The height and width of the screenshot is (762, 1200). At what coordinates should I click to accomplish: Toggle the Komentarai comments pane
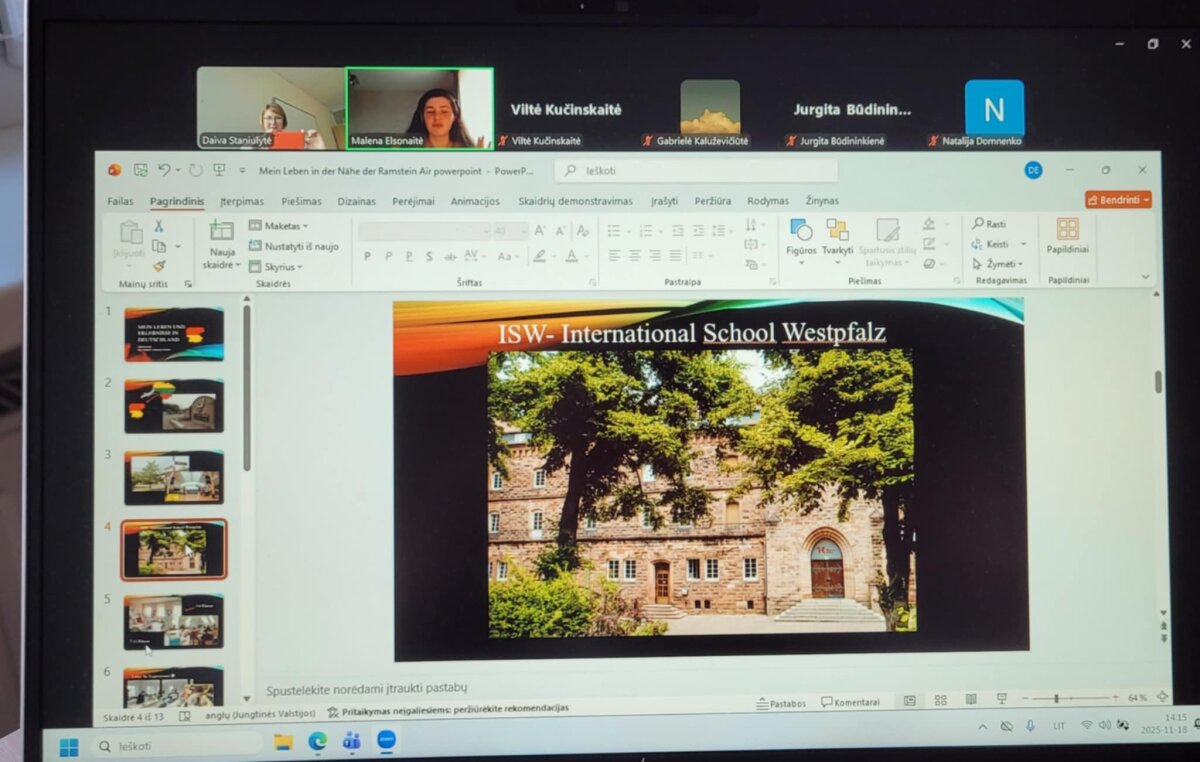point(850,702)
